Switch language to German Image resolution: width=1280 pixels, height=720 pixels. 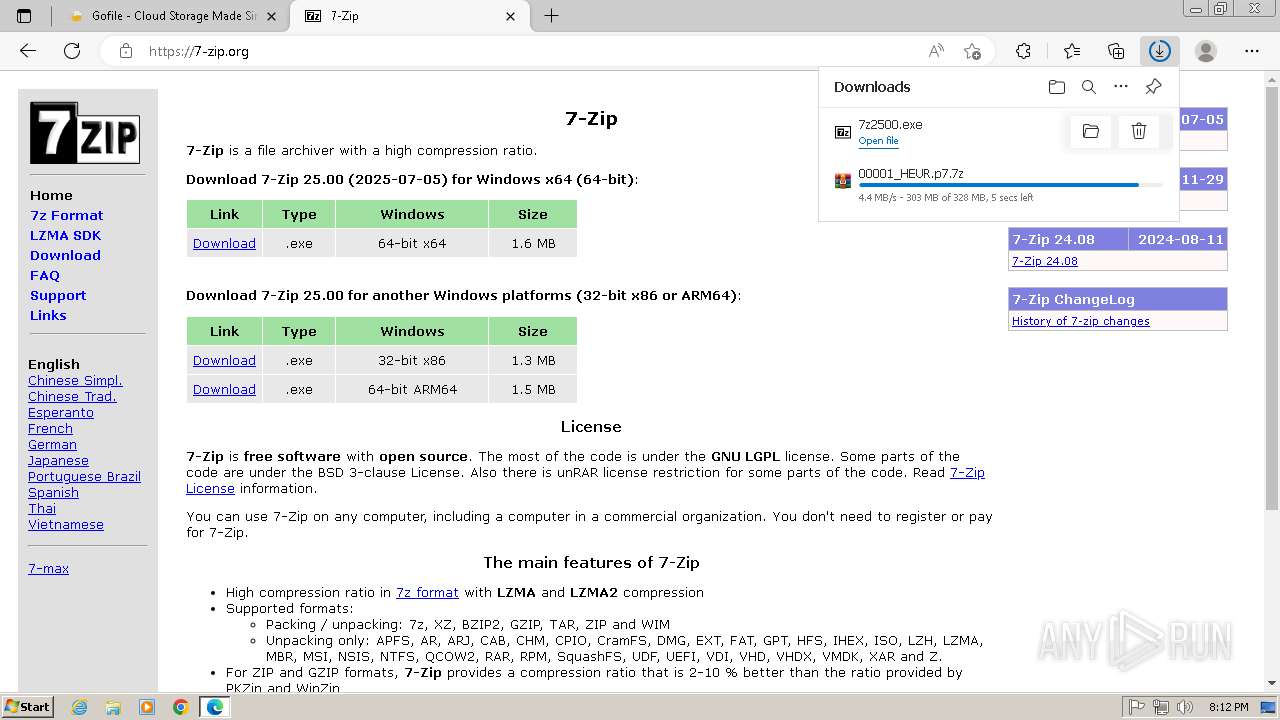(52, 444)
